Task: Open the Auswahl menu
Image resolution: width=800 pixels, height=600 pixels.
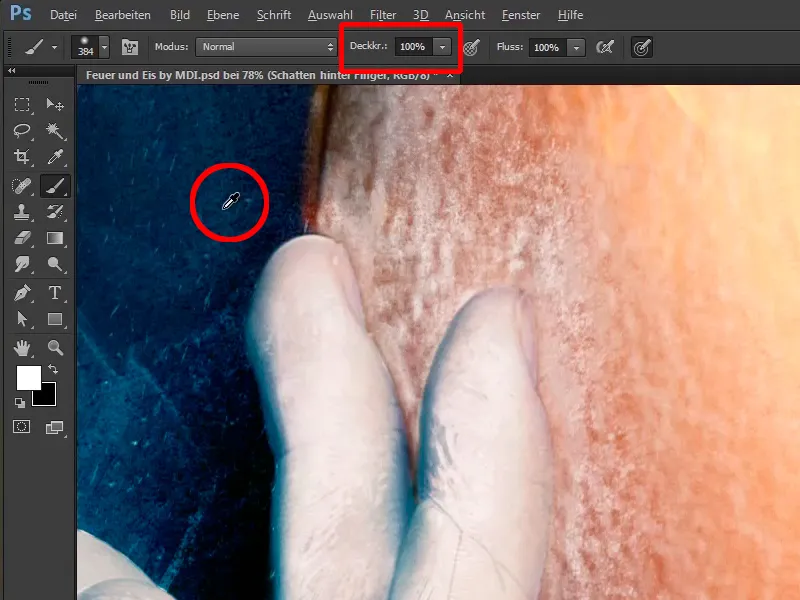Action: point(330,15)
